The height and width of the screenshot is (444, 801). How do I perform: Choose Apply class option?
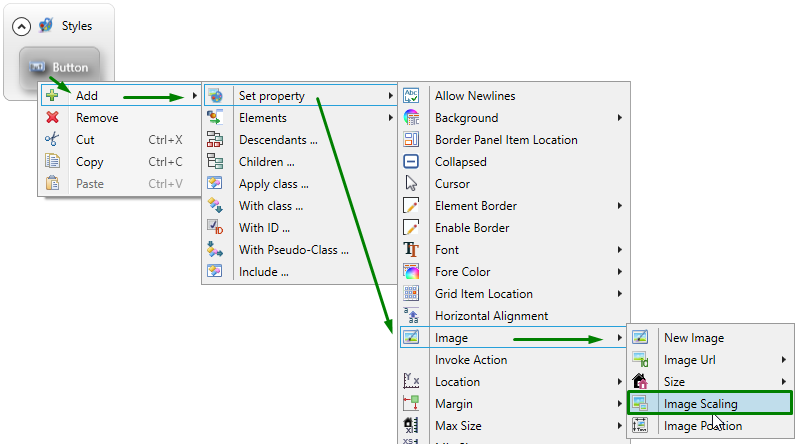pos(273,184)
